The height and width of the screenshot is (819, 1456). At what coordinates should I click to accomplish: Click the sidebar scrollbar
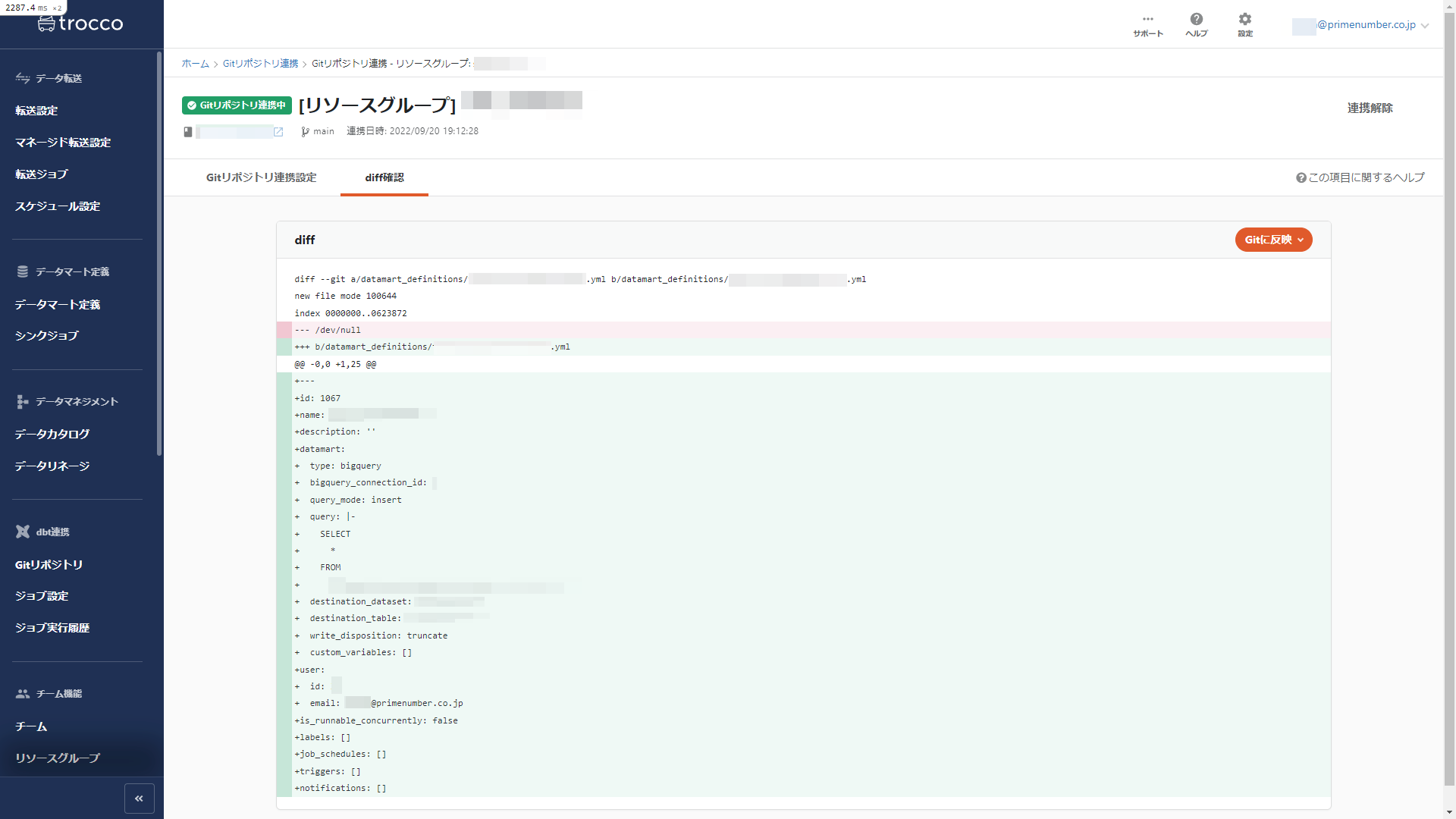pyautogui.click(x=159, y=254)
